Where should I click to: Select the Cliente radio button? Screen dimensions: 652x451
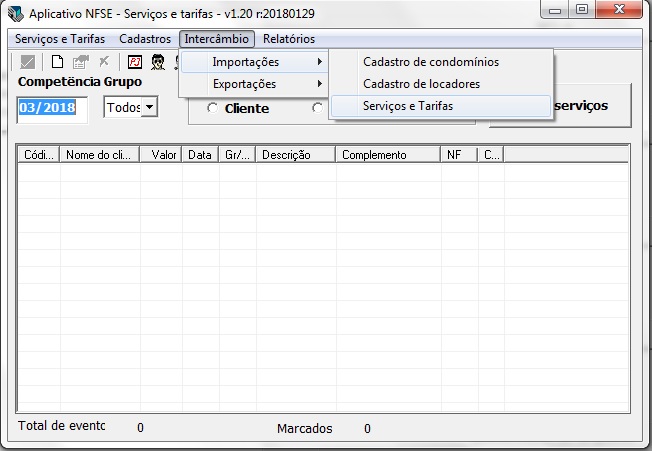click(x=212, y=109)
